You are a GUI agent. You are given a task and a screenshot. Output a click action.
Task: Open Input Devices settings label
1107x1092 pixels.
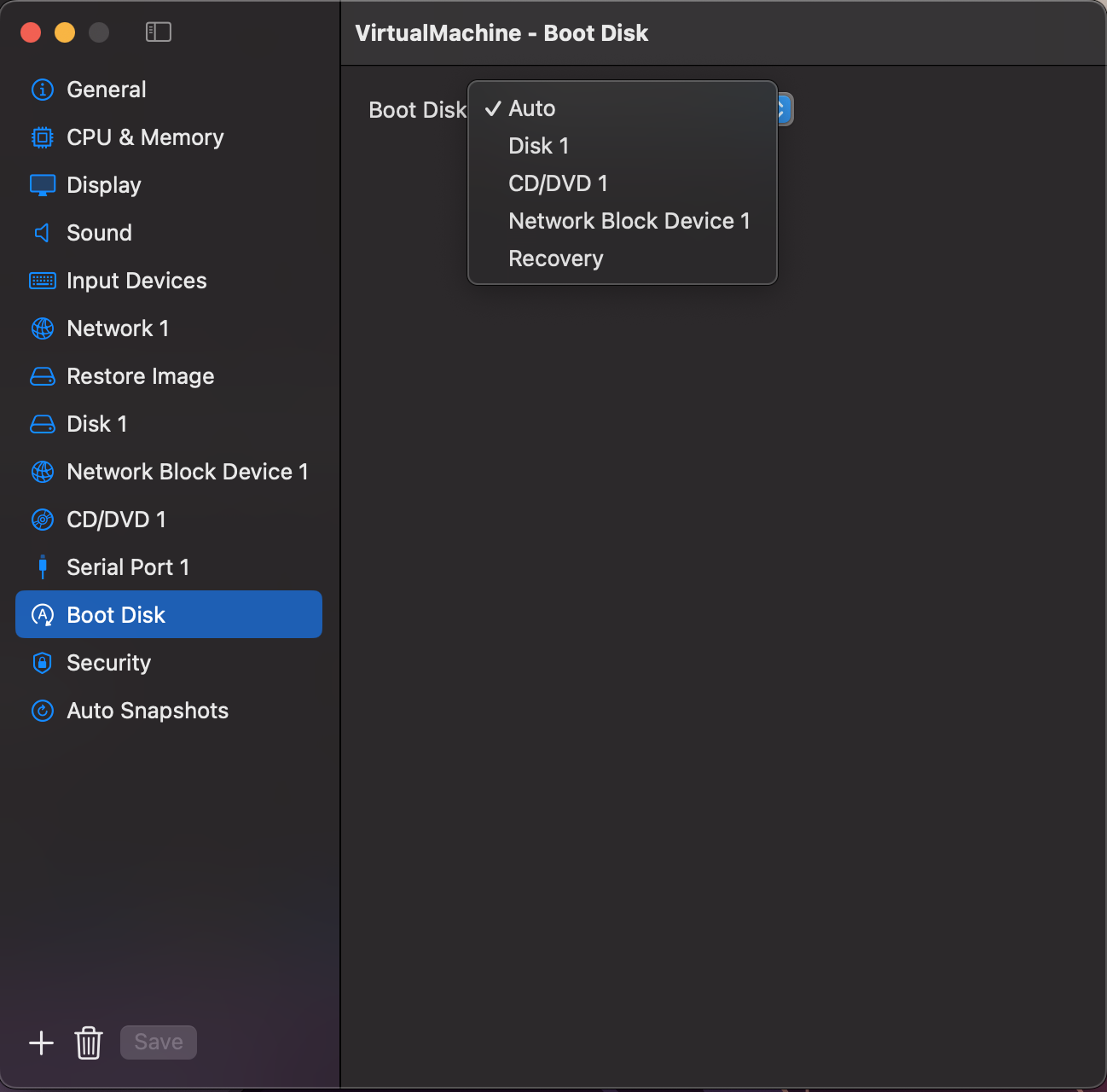pos(136,281)
